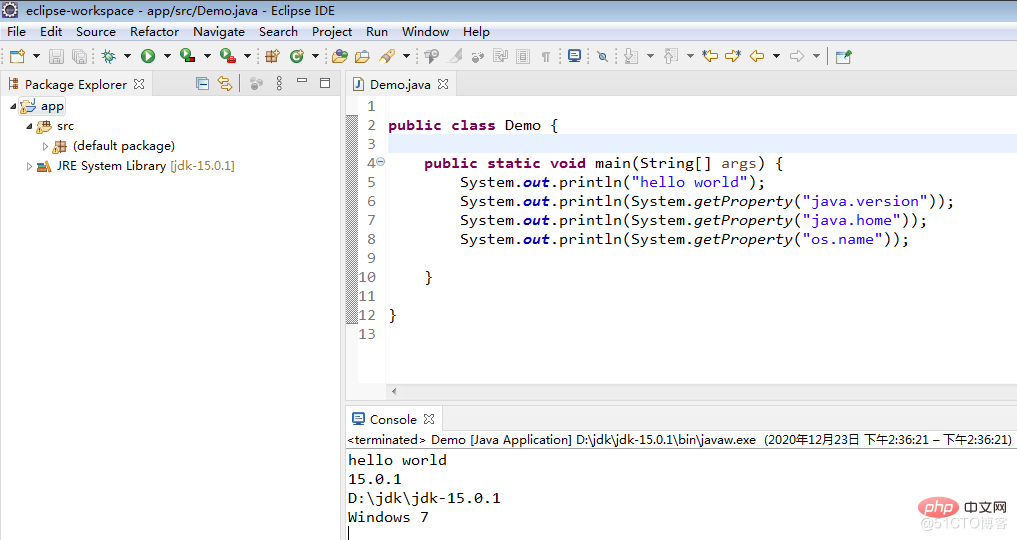Click Collapse All in Package Explorer
This screenshot has width=1017, height=540.
(202, 83)
